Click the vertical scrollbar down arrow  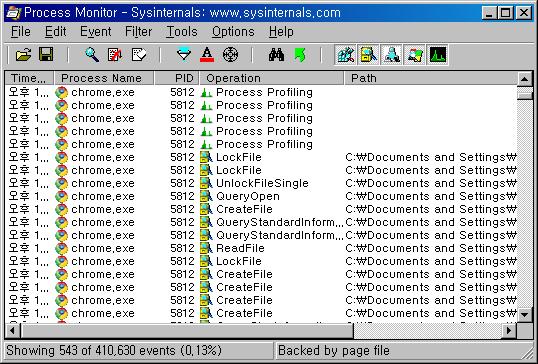525,314
